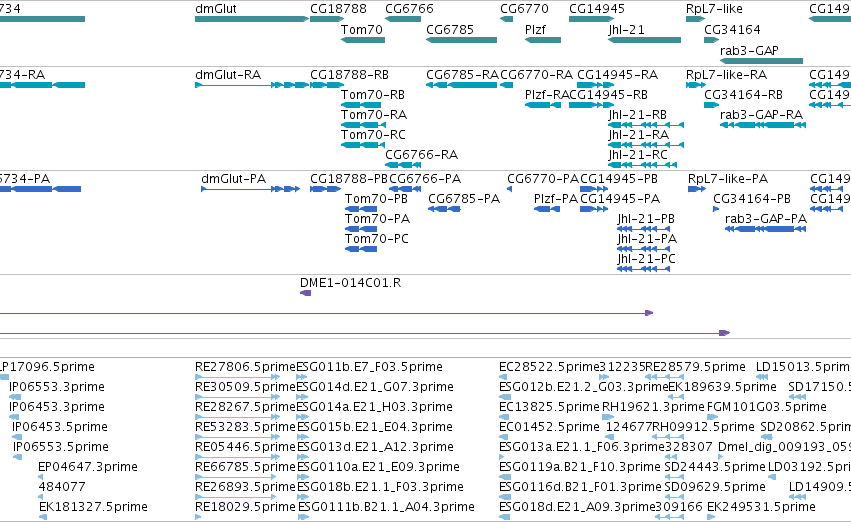The width and height of the screenshot is (851, 522).
Task: Select transcript Jhl-21-RC
Action: point(643,165)
